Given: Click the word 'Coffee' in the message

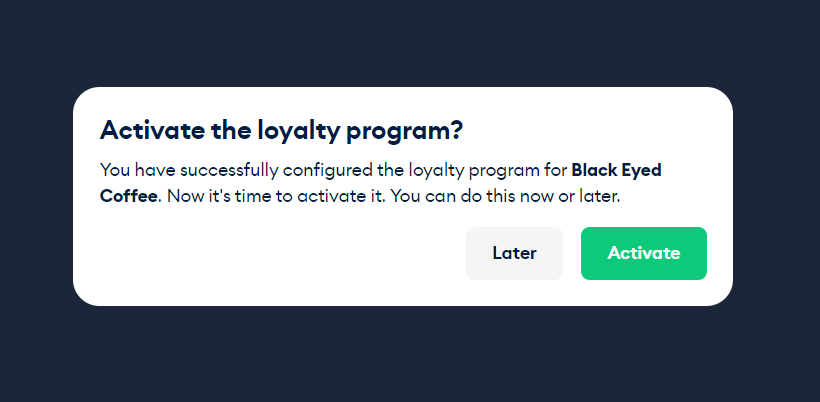Looking at the screenshot, I should point(129,197).
